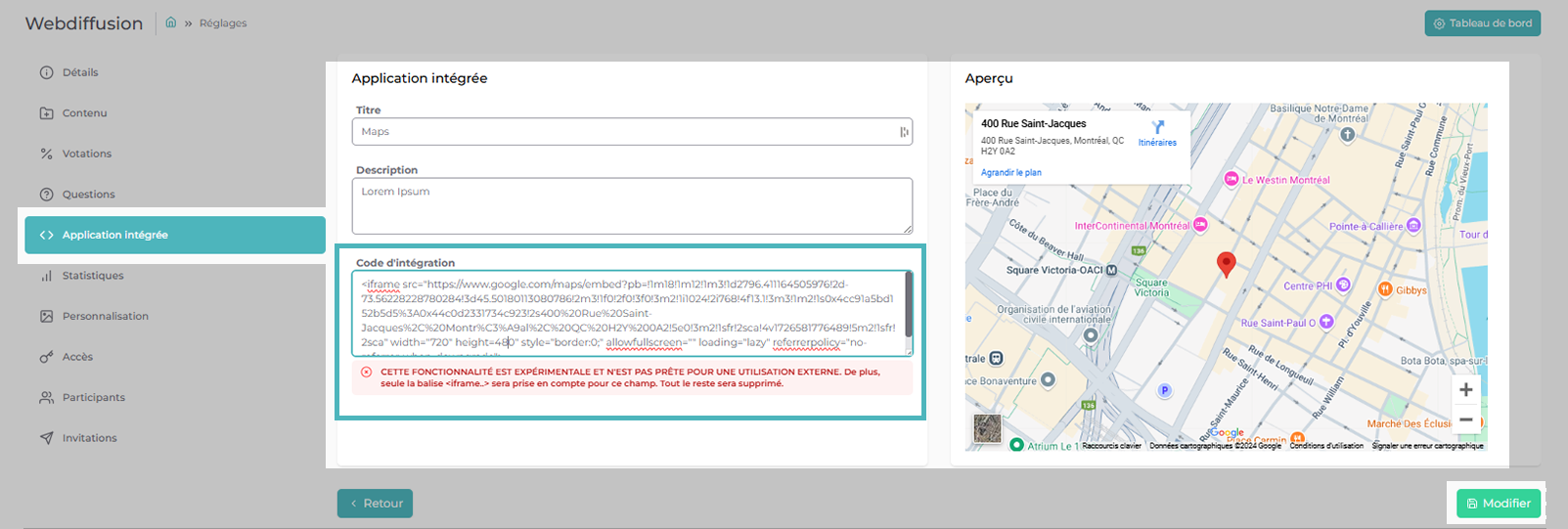This screenshot has width=1568, height=529.
Task: Click Gibbys restaurant marker
Action: tap(1385, 289)
